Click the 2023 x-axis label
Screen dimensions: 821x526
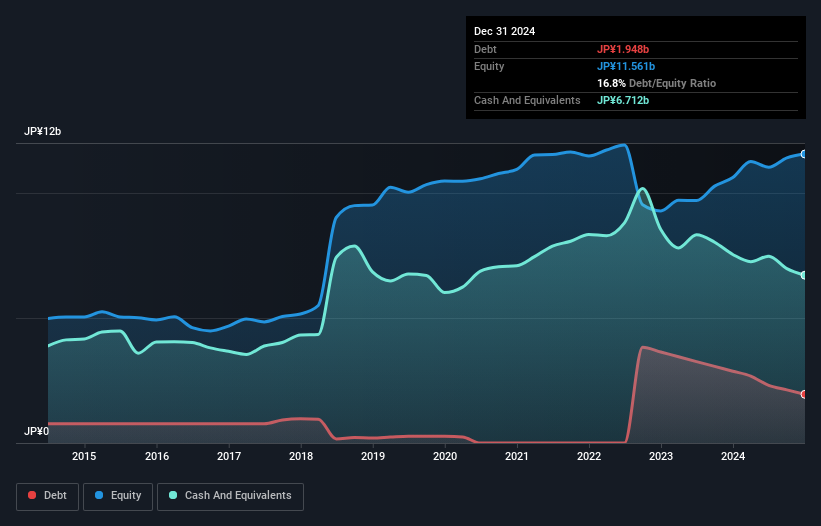661,456
